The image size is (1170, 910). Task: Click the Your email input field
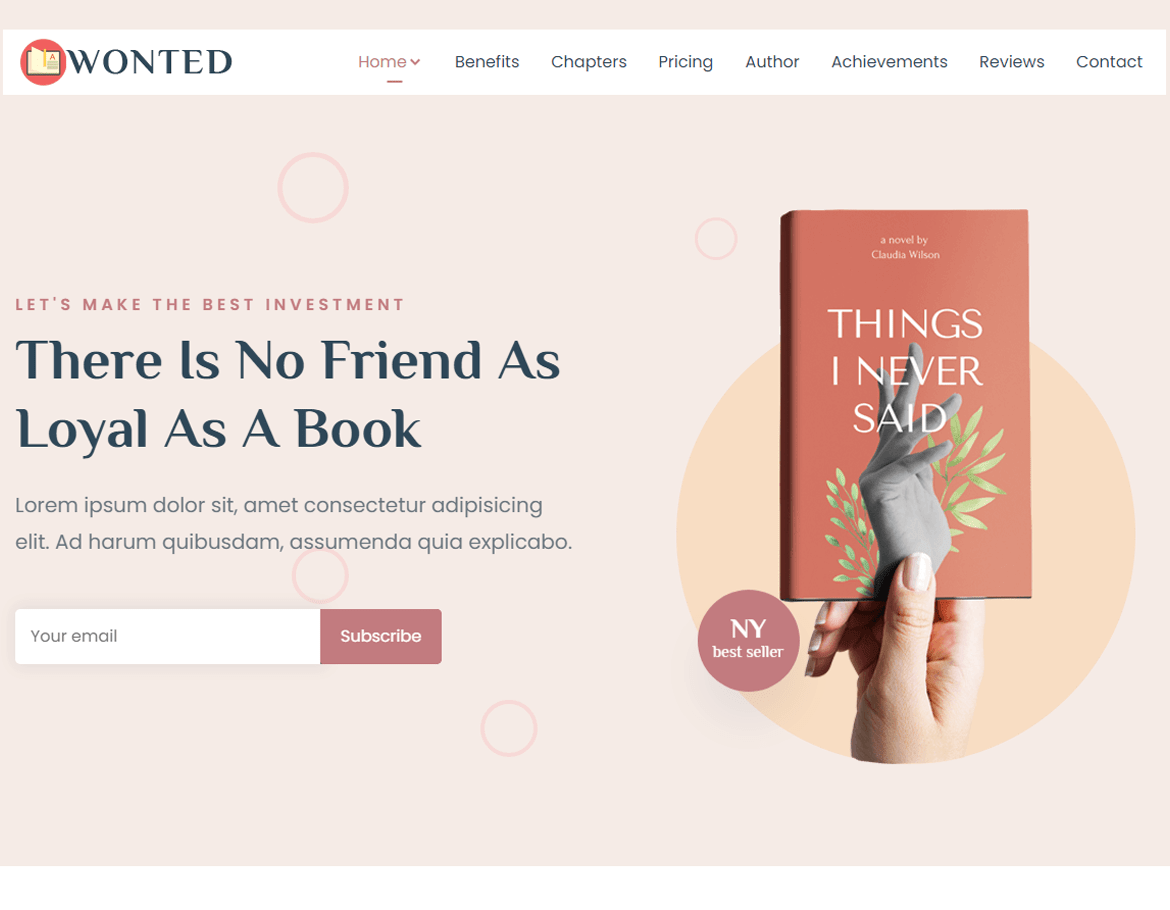[x=168, y=636]
